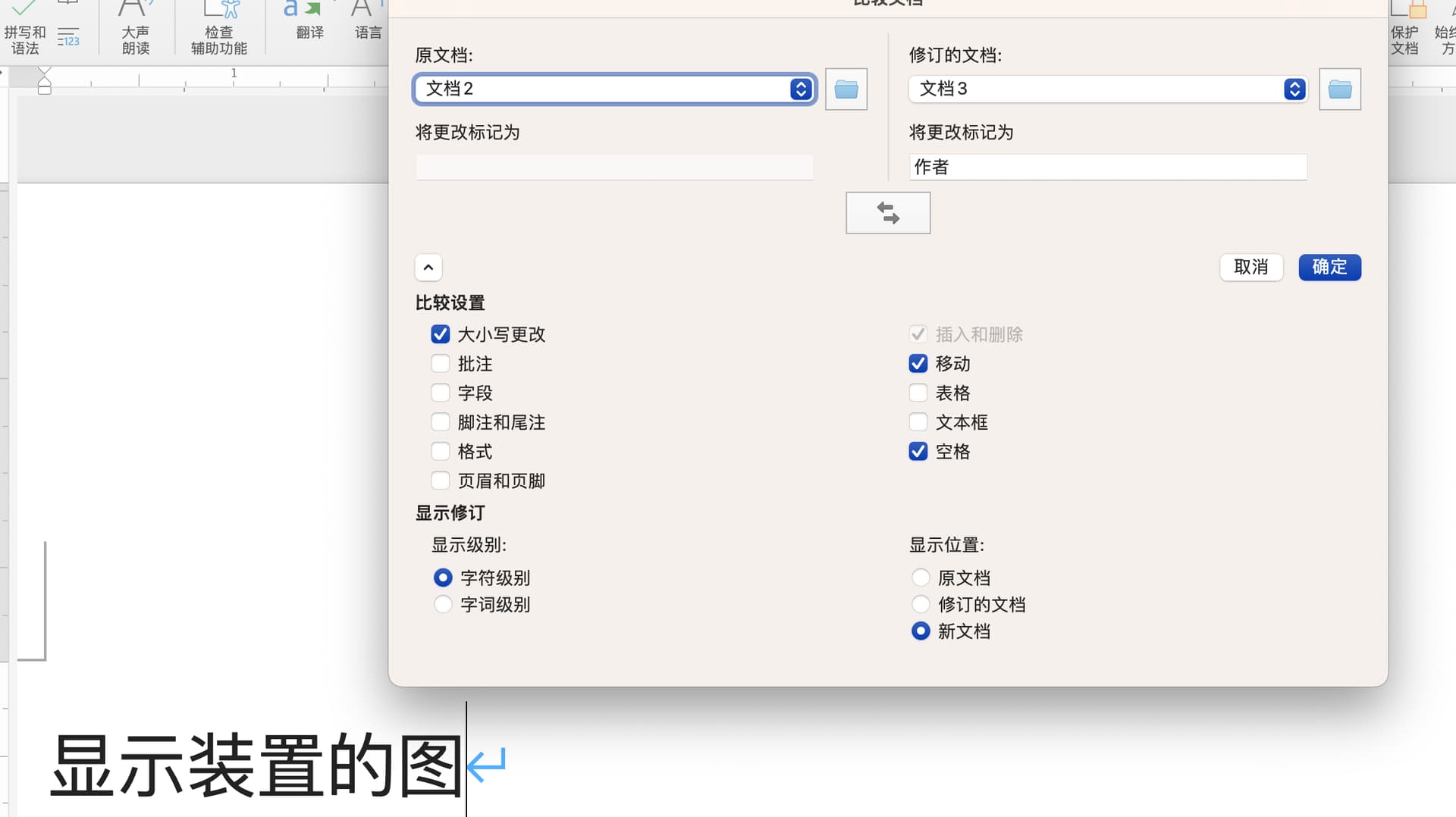Open the 修订的文档 dropdown showing 文档 3
This screenshot has width=1456, height=817.
tap(1107, 89)
